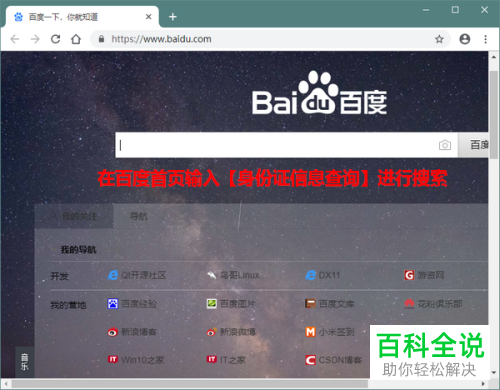Close the 百度一下 tab
Image resolution: width=500 pixels, height=390 pixels.
point(149,17)
